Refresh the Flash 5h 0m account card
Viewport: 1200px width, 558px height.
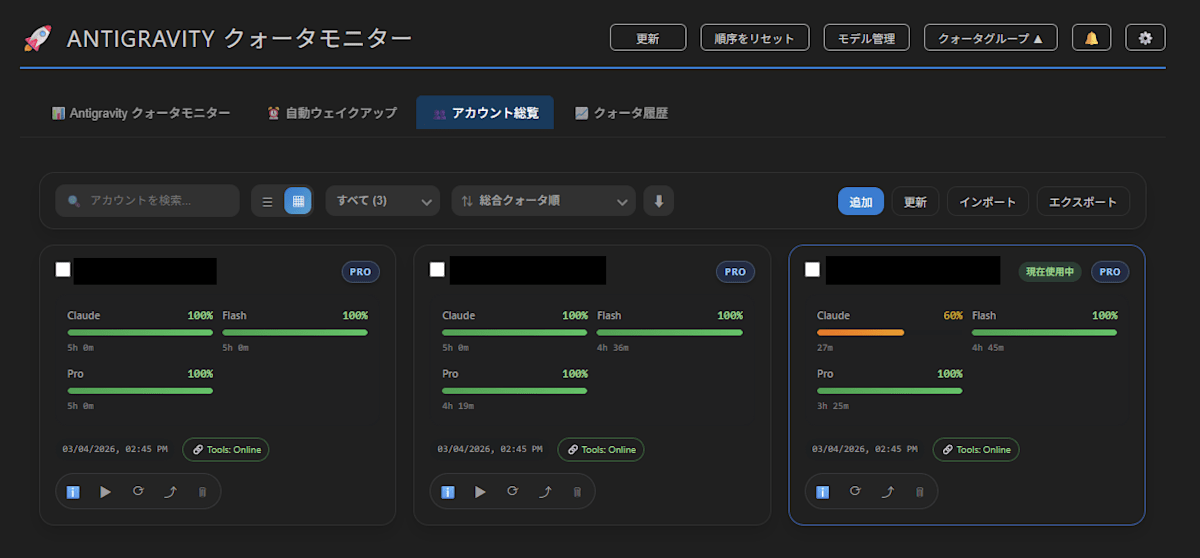pos(137,492)
